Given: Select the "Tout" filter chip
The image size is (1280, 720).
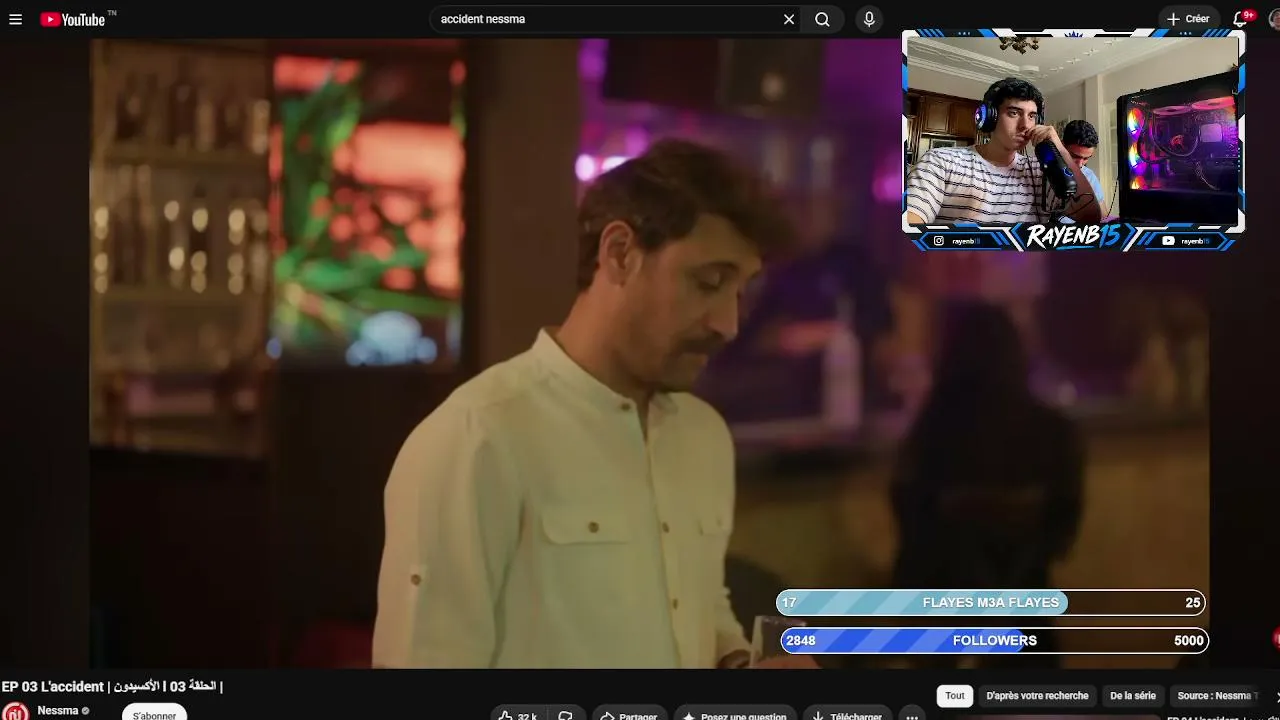Looking at the screenshot, I should click(955, 696).
